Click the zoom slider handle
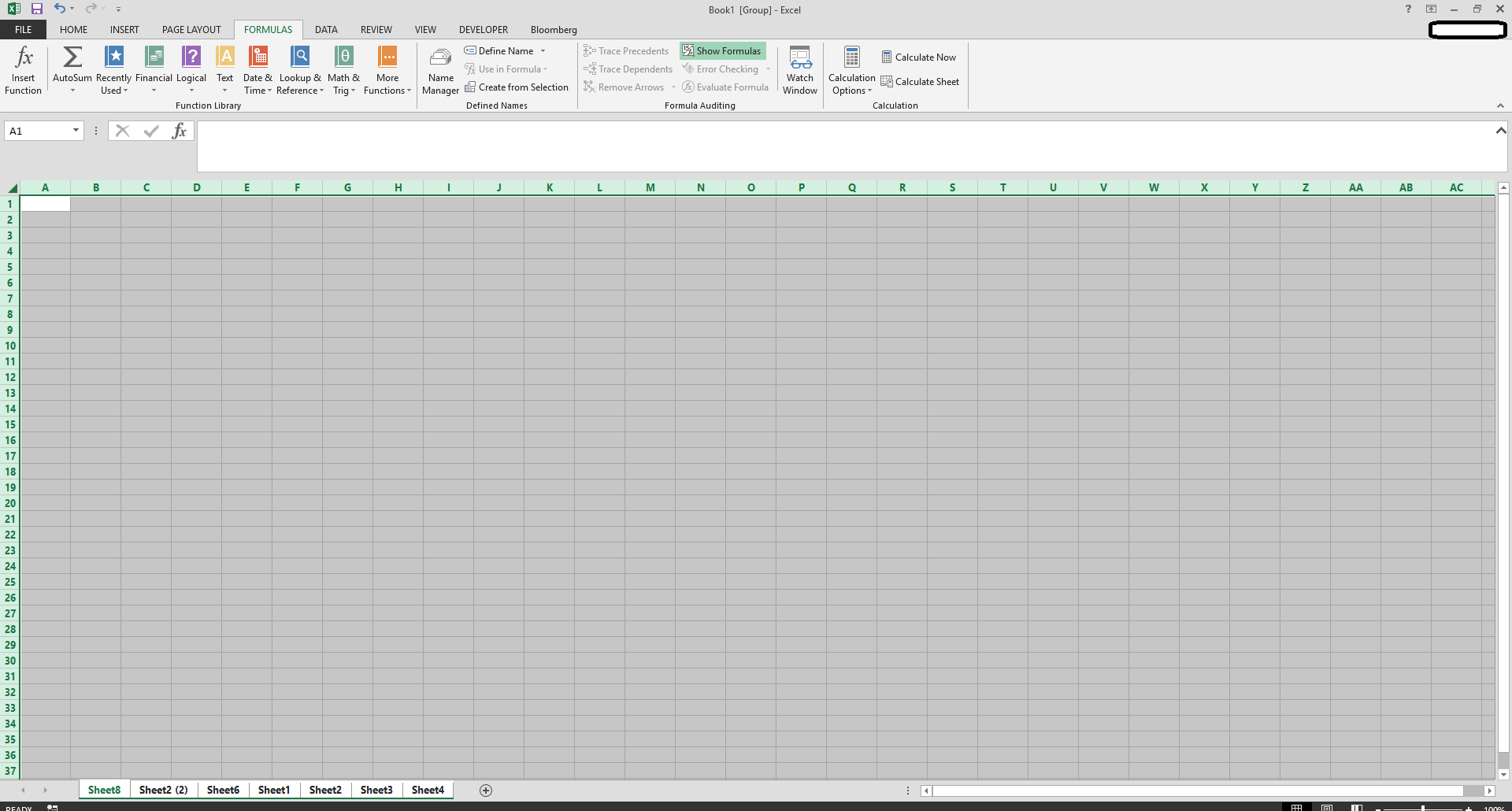The height and width of the screenshot is (811, 1512). (1423, 808)
